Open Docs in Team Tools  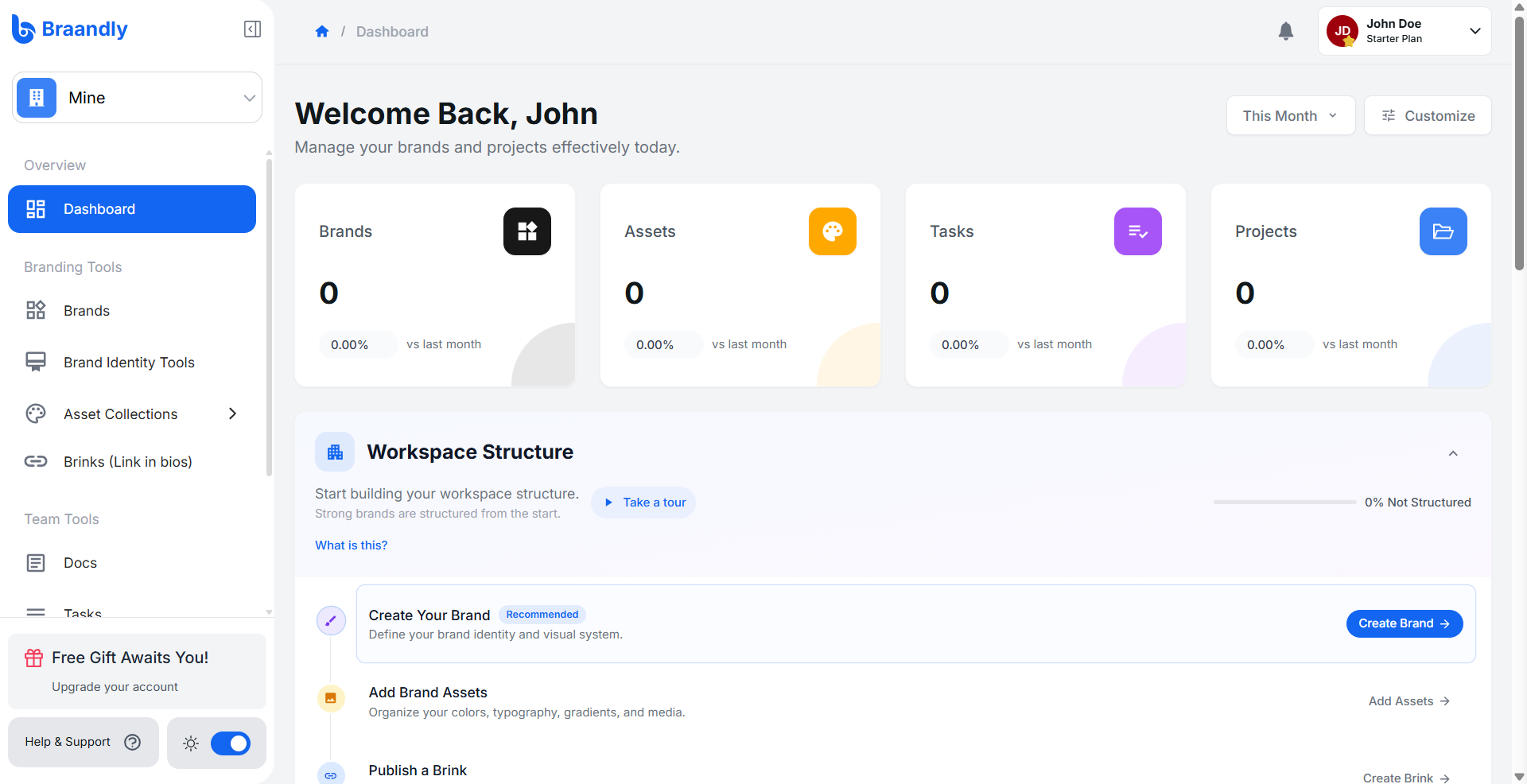click(x=132, y=563)
